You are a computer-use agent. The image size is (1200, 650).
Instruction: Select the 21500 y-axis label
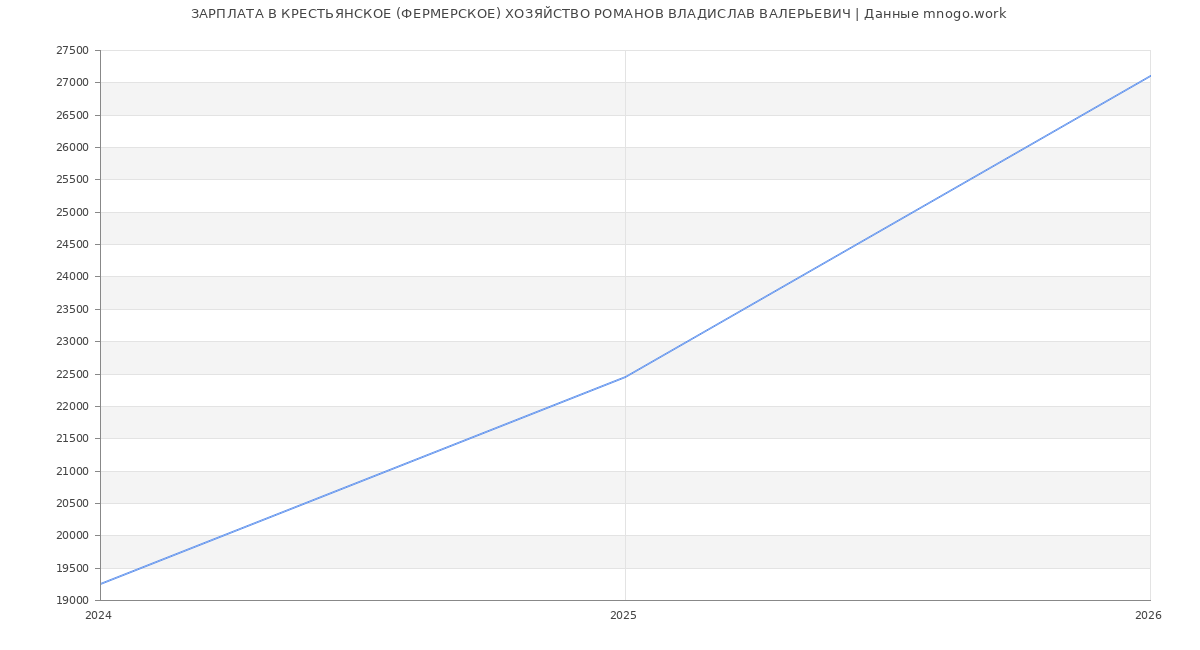click(x=72, y=438)
